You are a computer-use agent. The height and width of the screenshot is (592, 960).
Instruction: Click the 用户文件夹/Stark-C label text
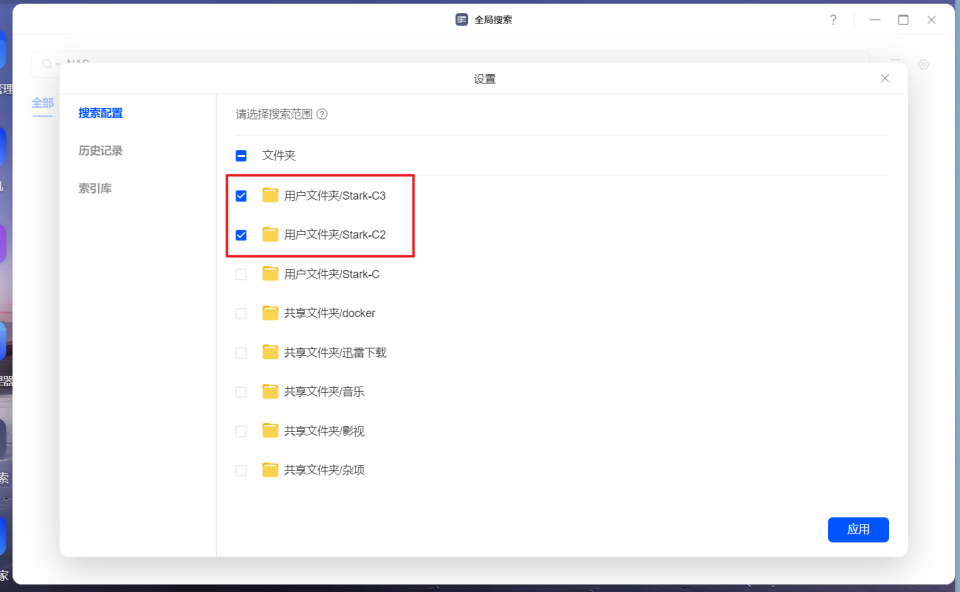click(x=332, y=274)
